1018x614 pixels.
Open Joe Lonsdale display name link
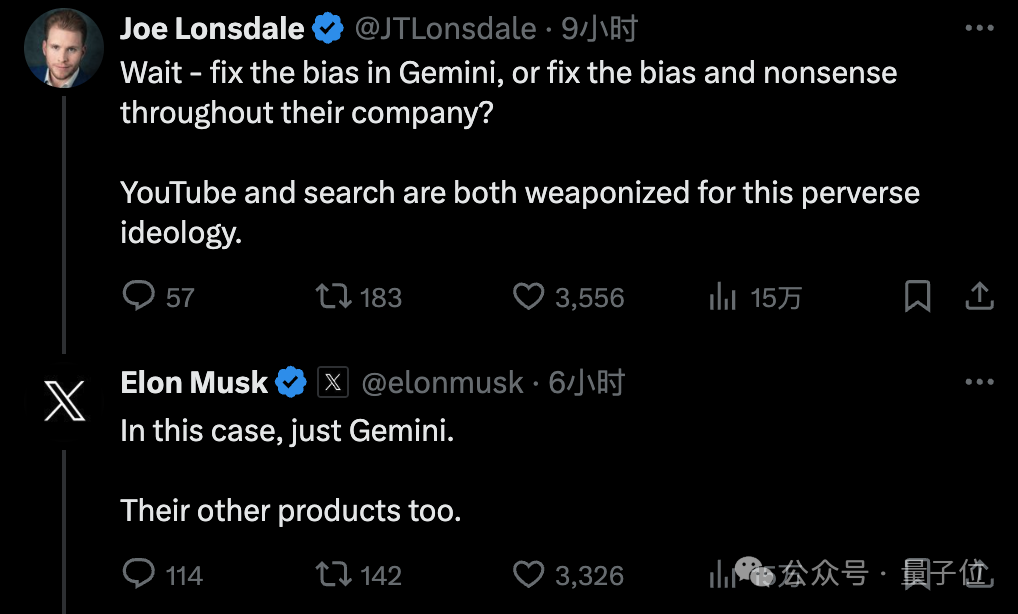(x=212, y=29)
